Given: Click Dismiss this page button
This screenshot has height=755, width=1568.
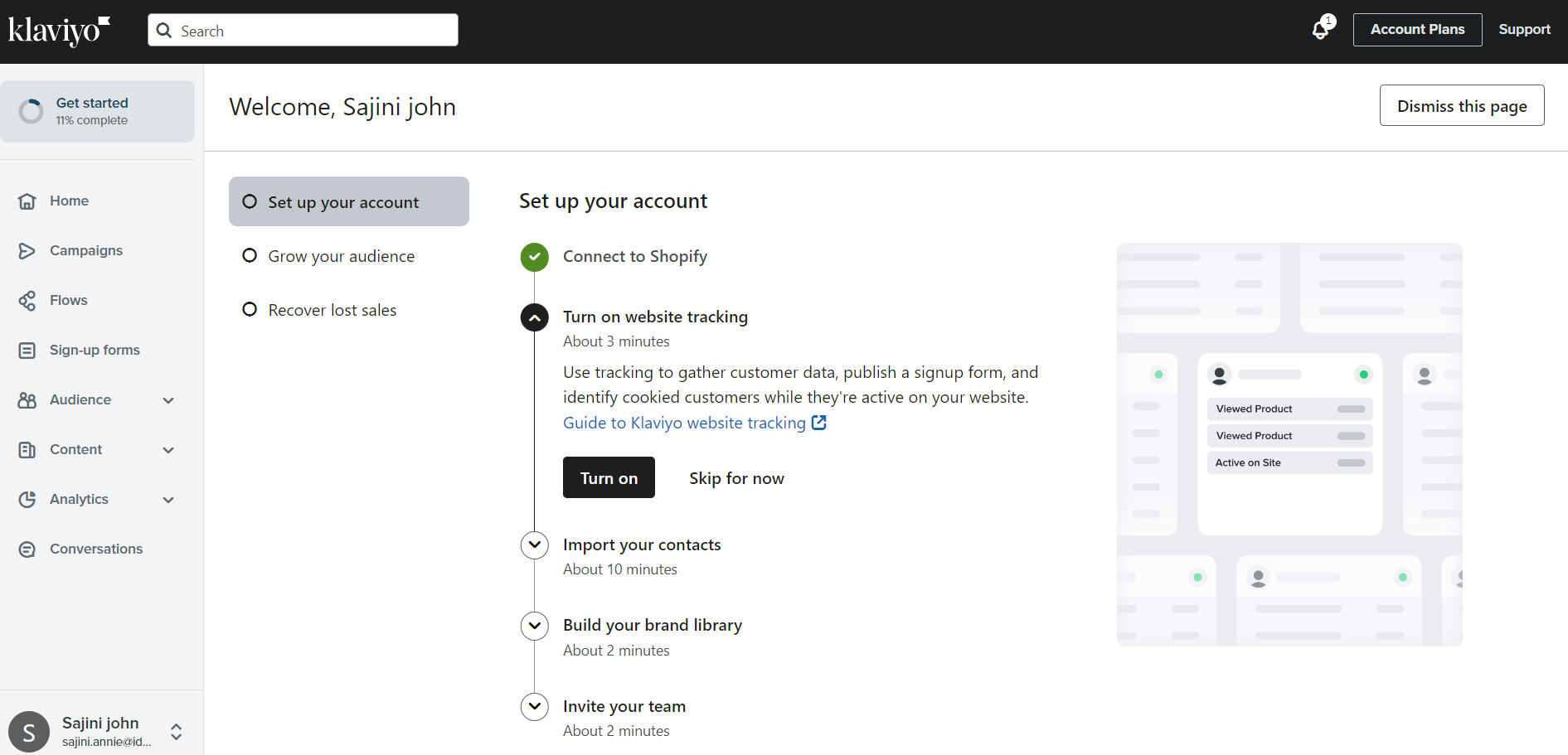Looking at the screenshot, I should (x=1462, y=105).
